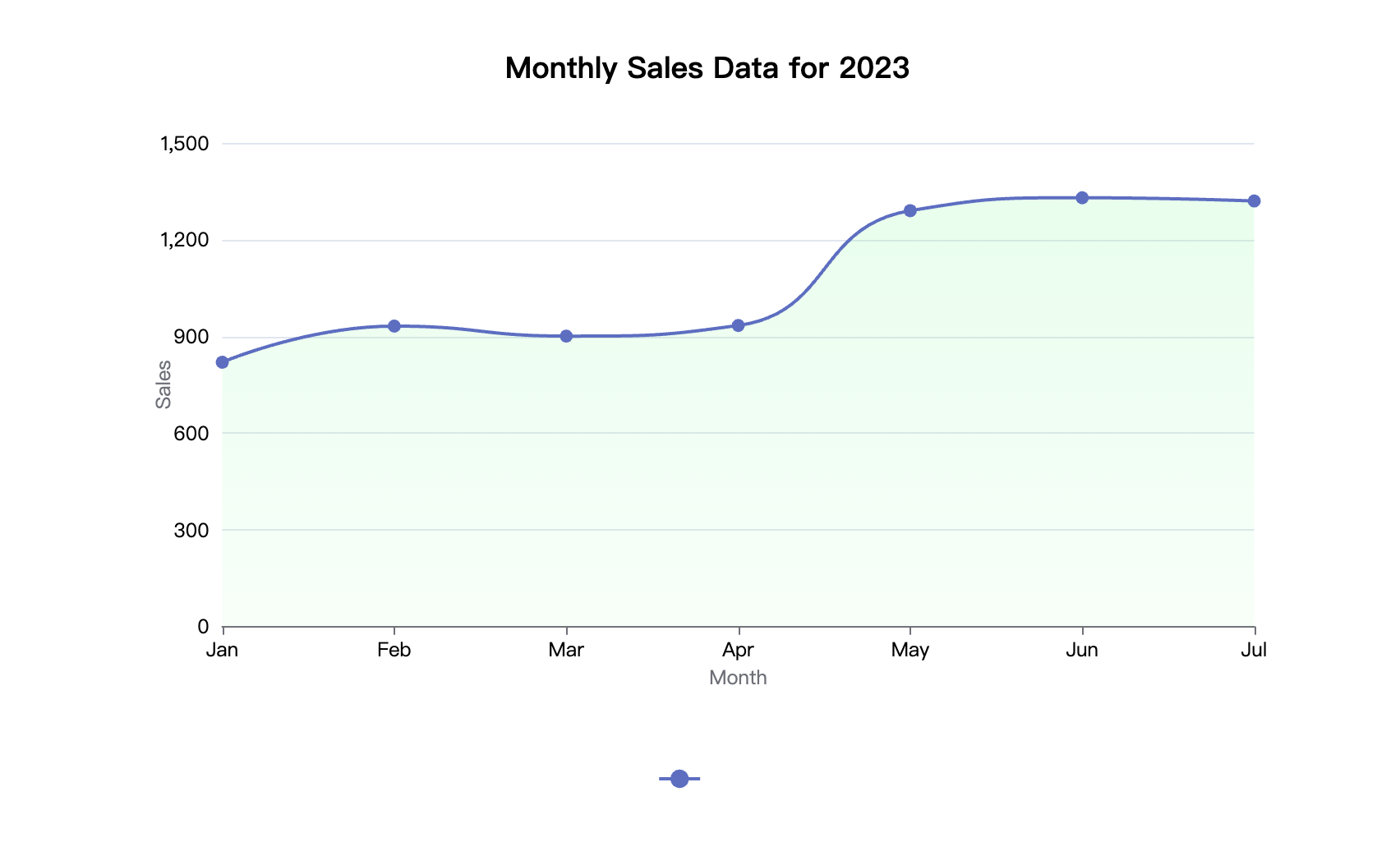
Task: Select the 'Jul' x-axis label
Action: [1254, 651]
